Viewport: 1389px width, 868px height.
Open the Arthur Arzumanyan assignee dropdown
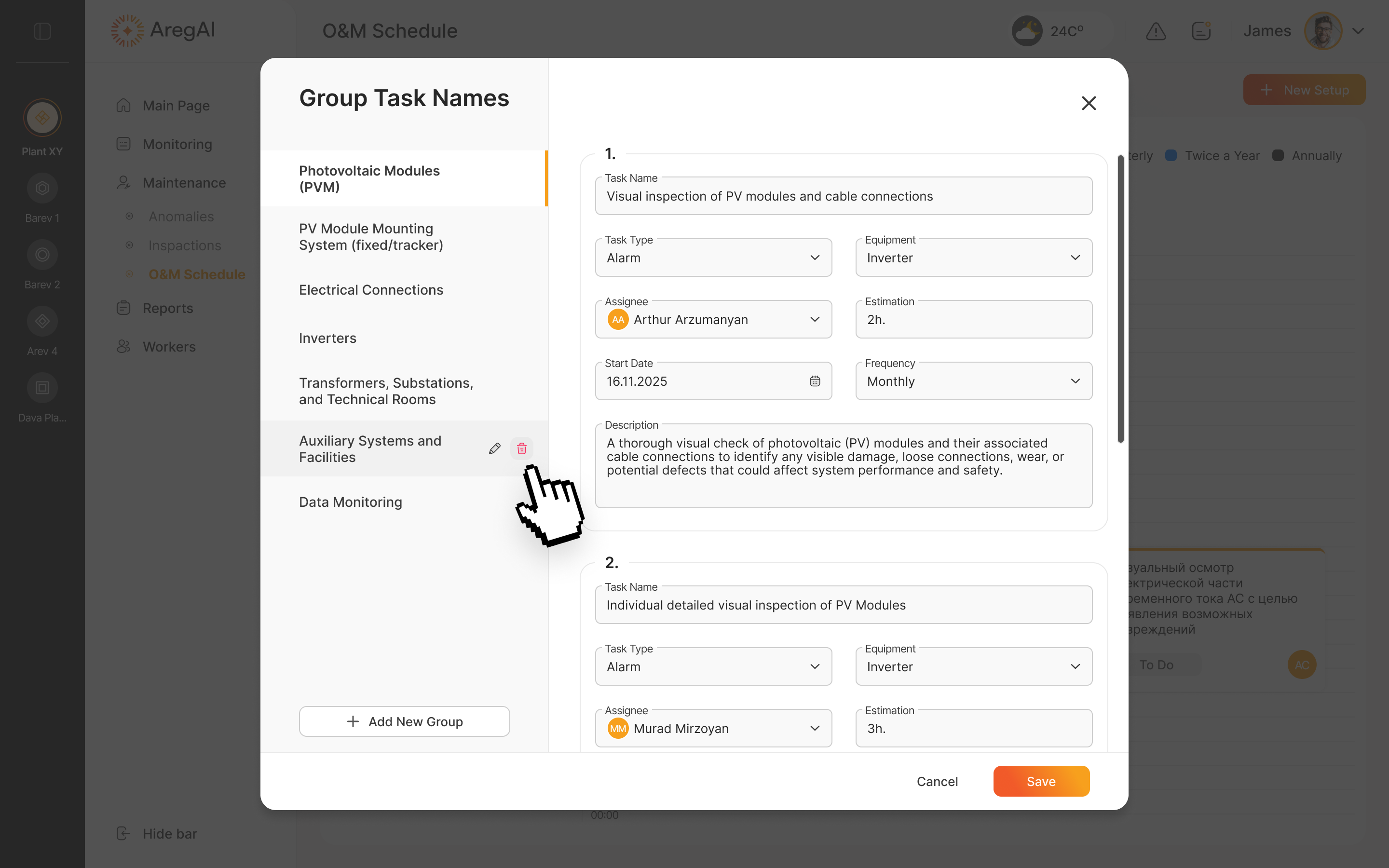tap(713, 320)
